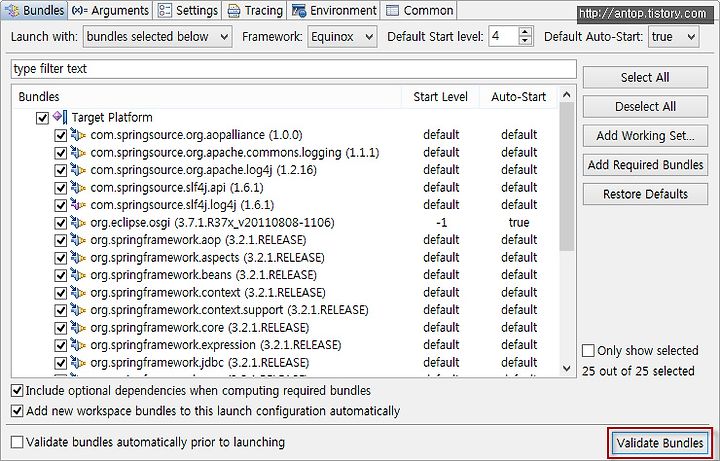The image size is (720, 461).
Task: Toggle Include optional dependencies checkbox
Action: click(x=17, y=391)
